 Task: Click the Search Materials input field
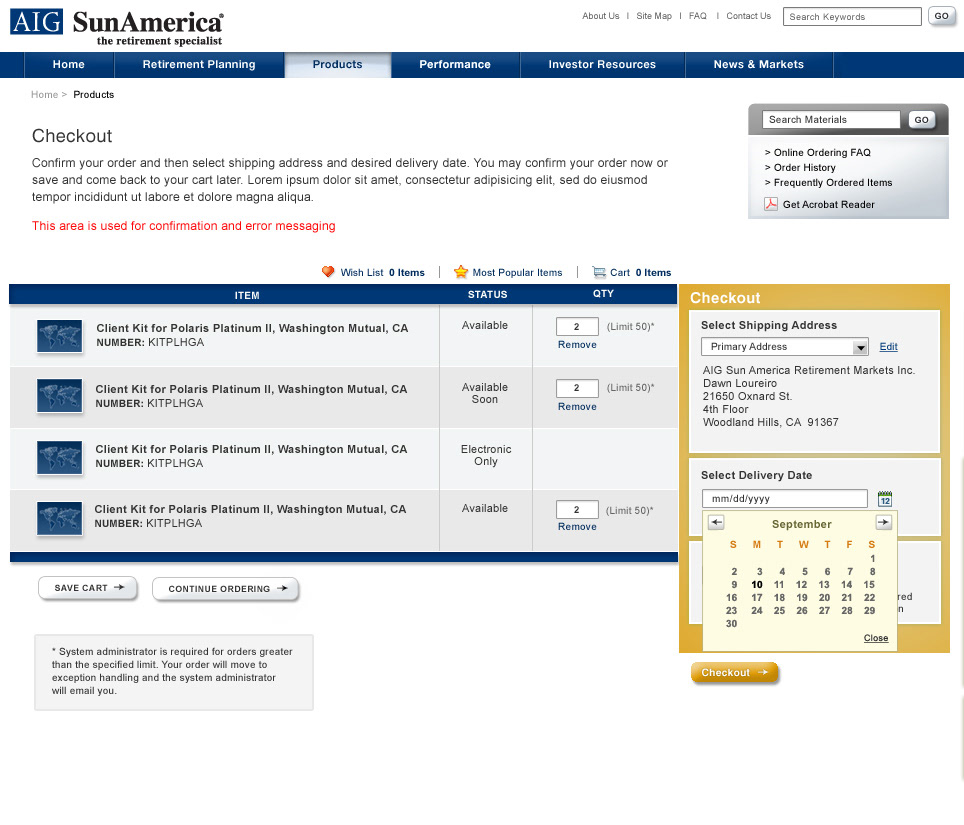[x=831, y=120]
